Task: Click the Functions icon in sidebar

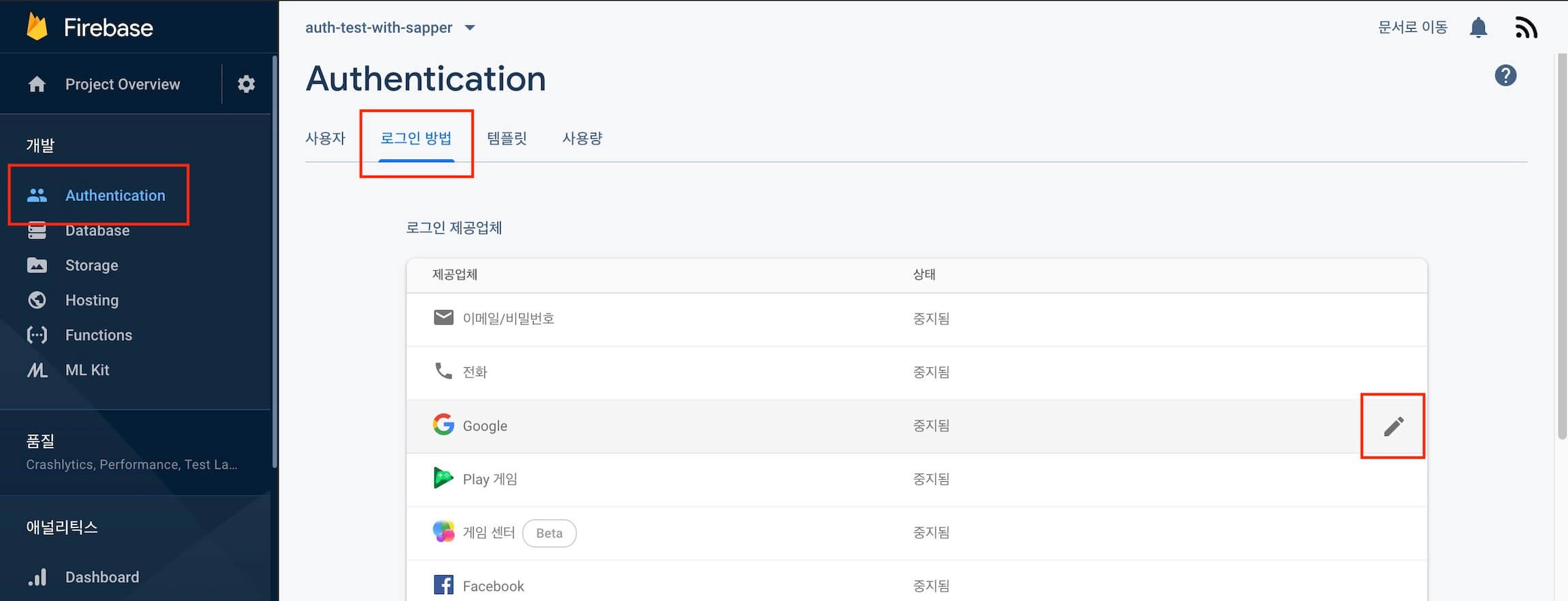Action: point(37,335)
